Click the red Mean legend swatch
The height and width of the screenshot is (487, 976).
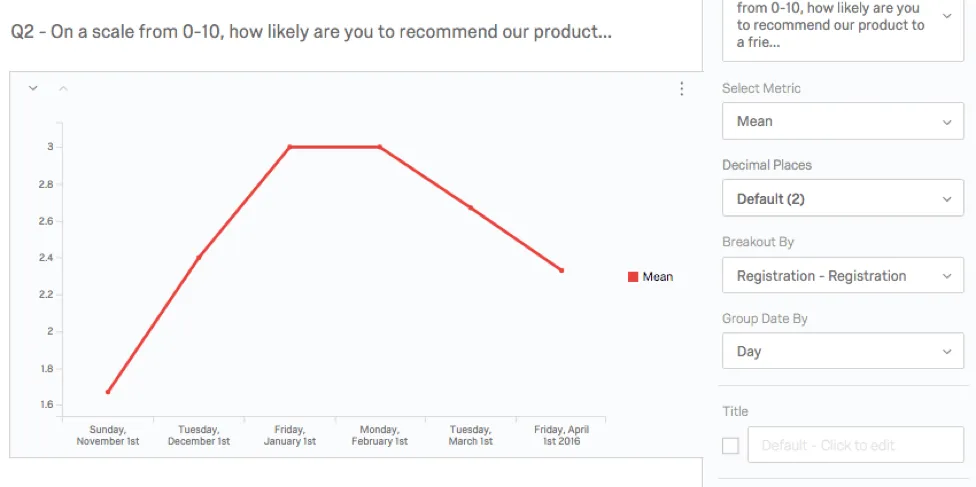point(633,277)
